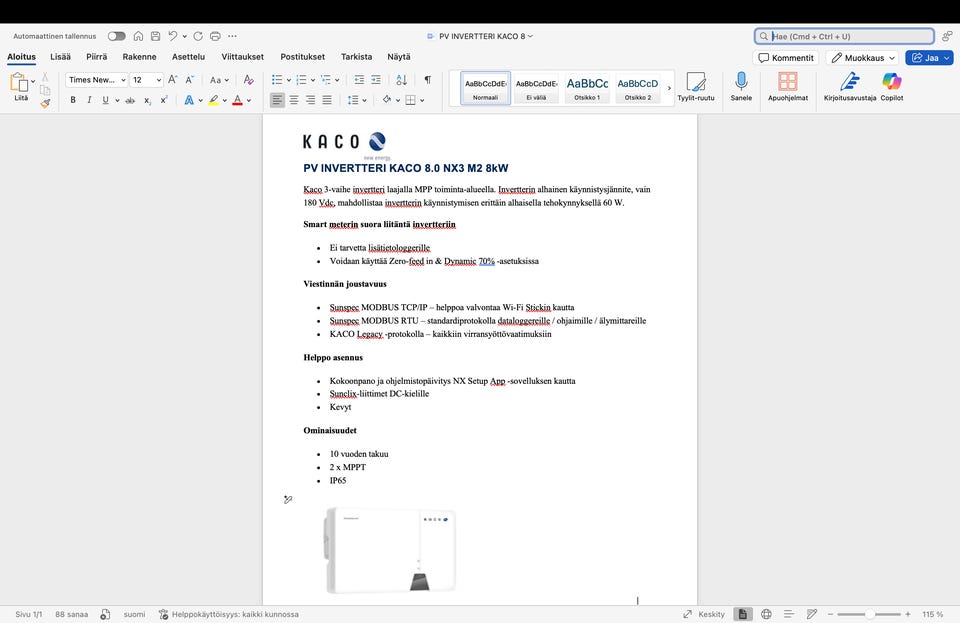Open the undo history dropdown arrow

[184, 36]
